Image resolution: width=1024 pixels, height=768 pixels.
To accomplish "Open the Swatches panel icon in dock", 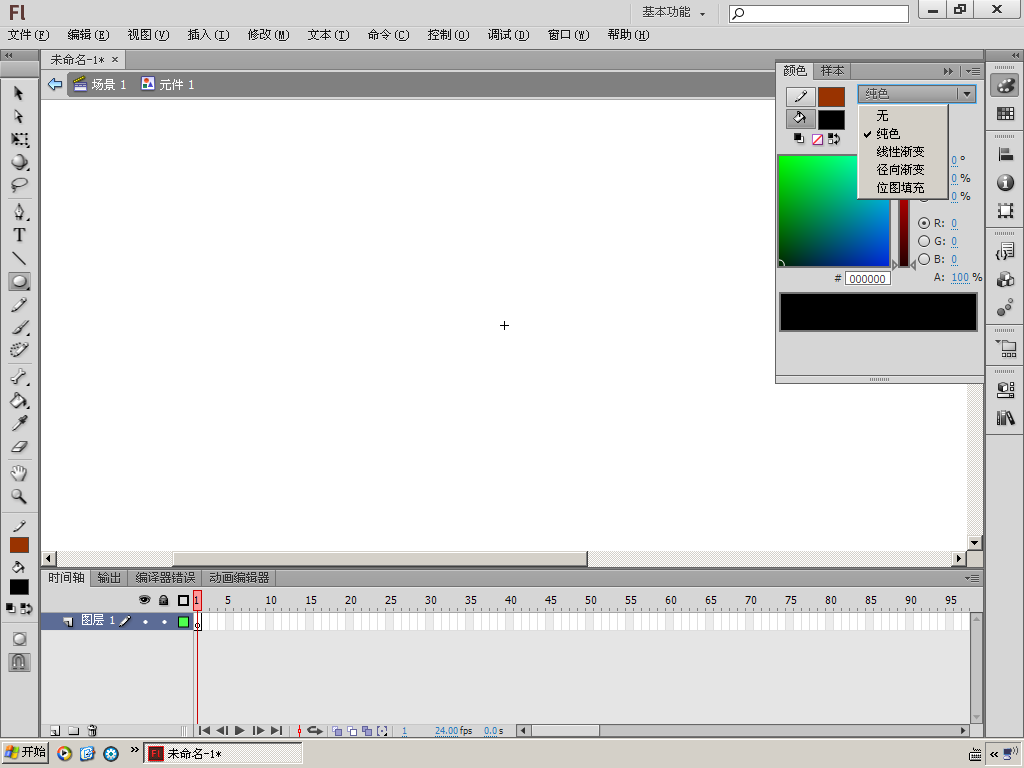I will click(x=1005, y=114).
